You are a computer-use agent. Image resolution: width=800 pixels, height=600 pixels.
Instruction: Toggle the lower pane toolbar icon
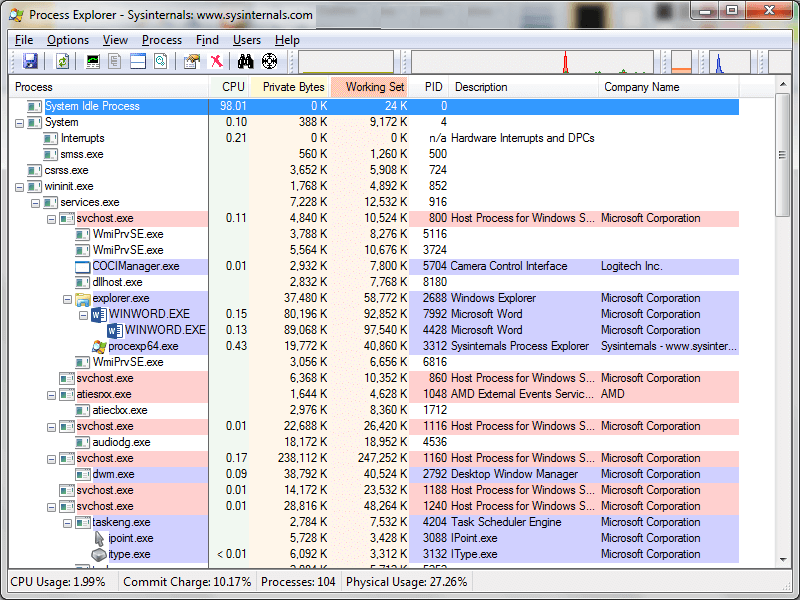click(138, 61)
